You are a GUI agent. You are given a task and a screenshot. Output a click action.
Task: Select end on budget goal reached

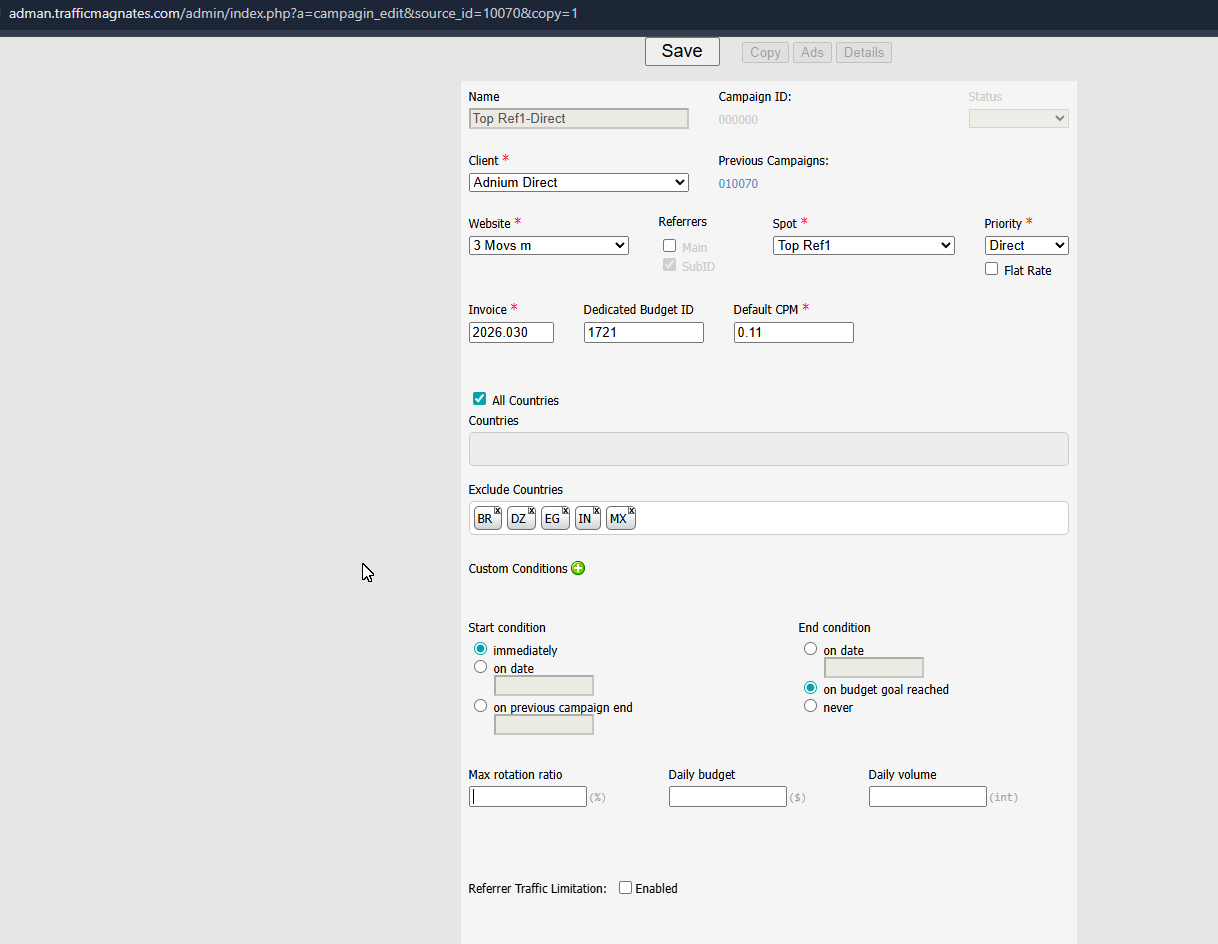[x=811, y=688]
